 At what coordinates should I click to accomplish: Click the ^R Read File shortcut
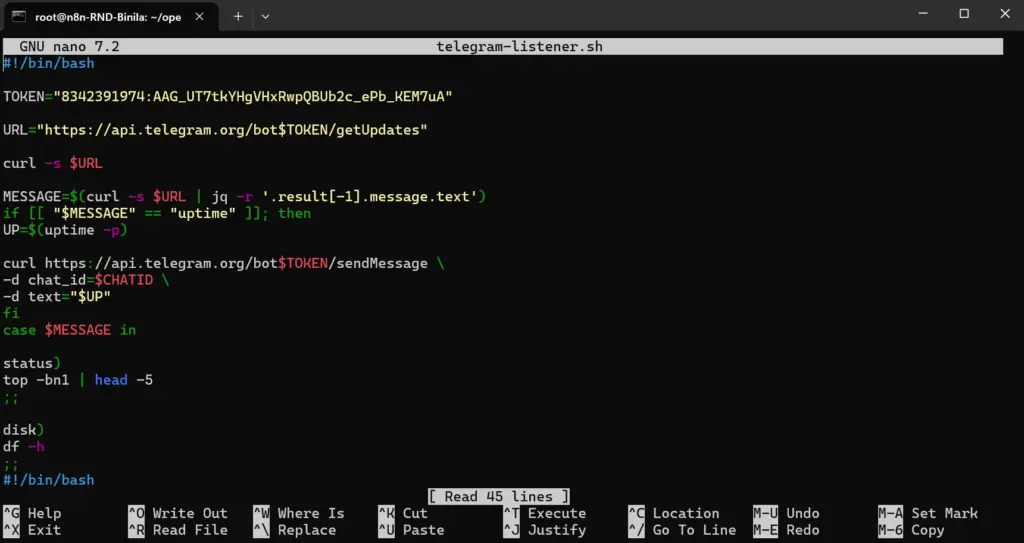coord(178,530)
